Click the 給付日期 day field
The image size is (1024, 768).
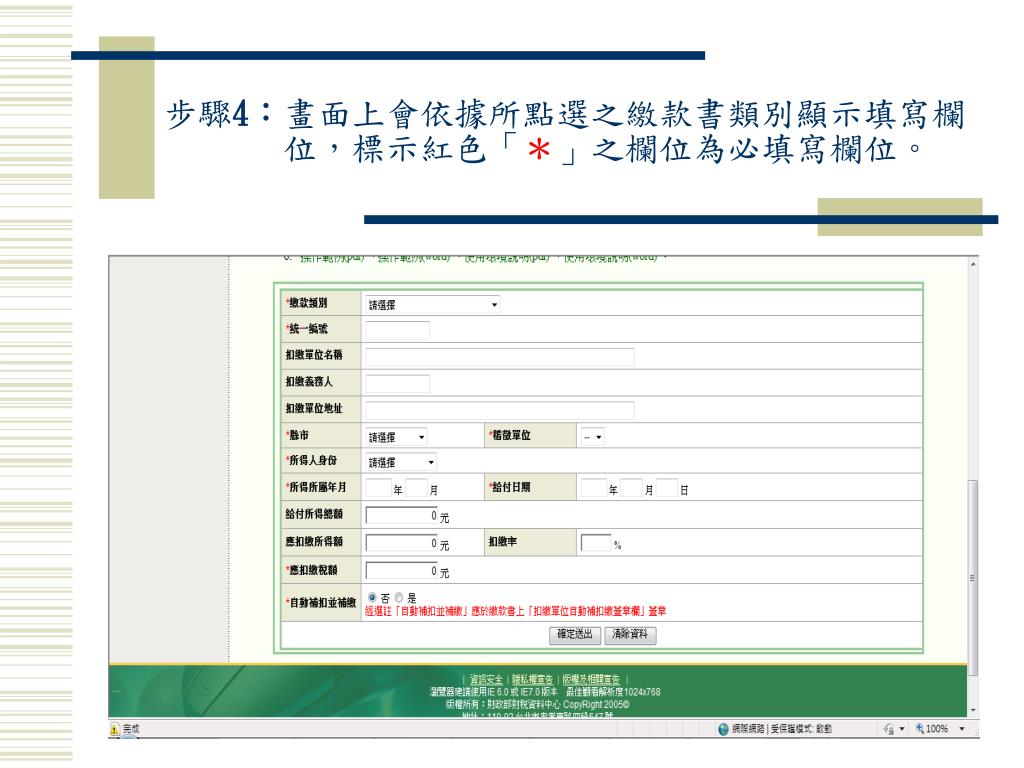(x=667, y=488)
